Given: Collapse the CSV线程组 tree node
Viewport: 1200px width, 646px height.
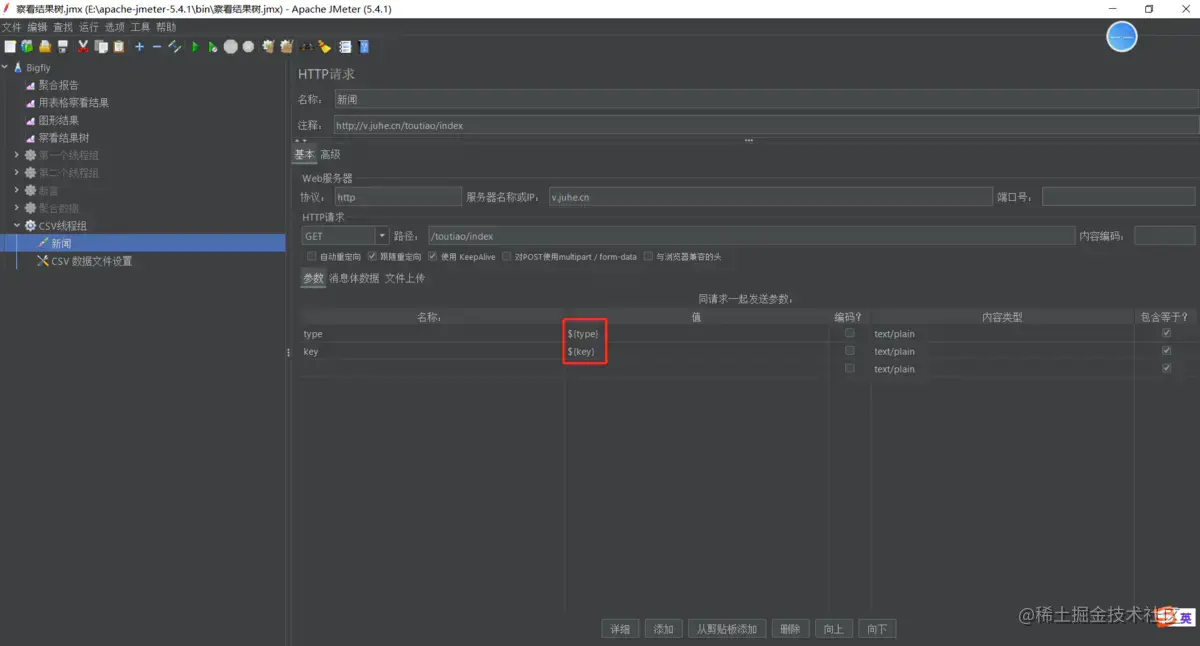Looking at the screenshot, I should (17, 226).
